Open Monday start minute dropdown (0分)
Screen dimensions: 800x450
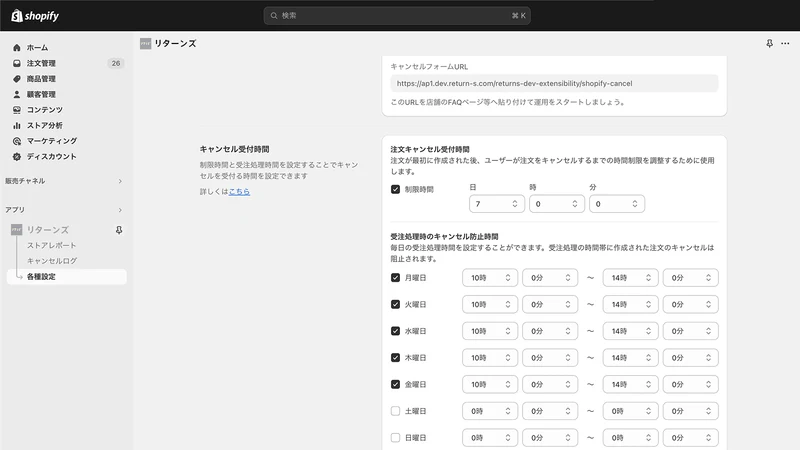click(x=550, y=278)
